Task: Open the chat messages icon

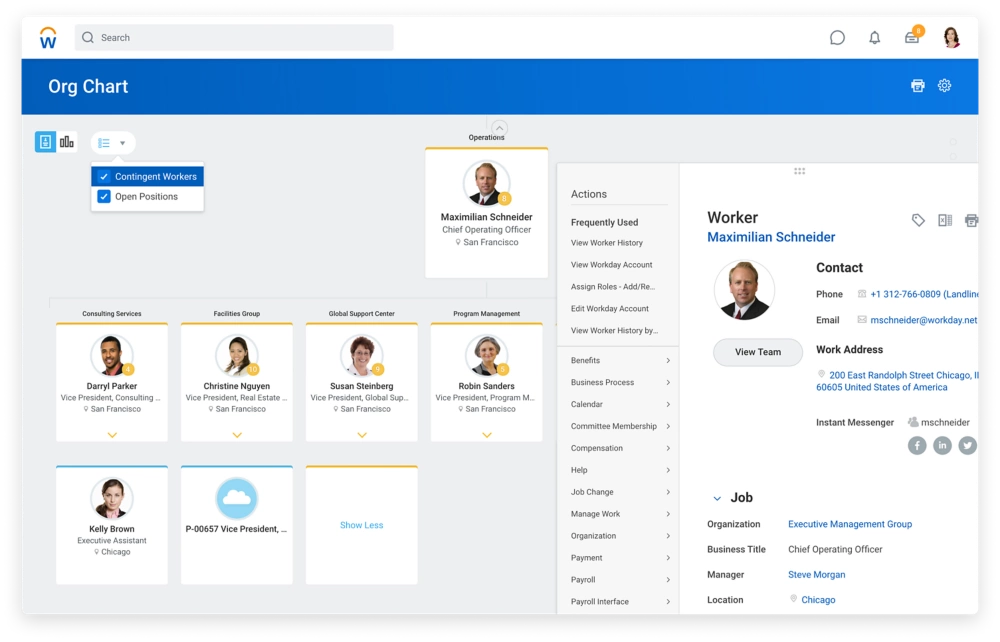Action: coord(837,38)
